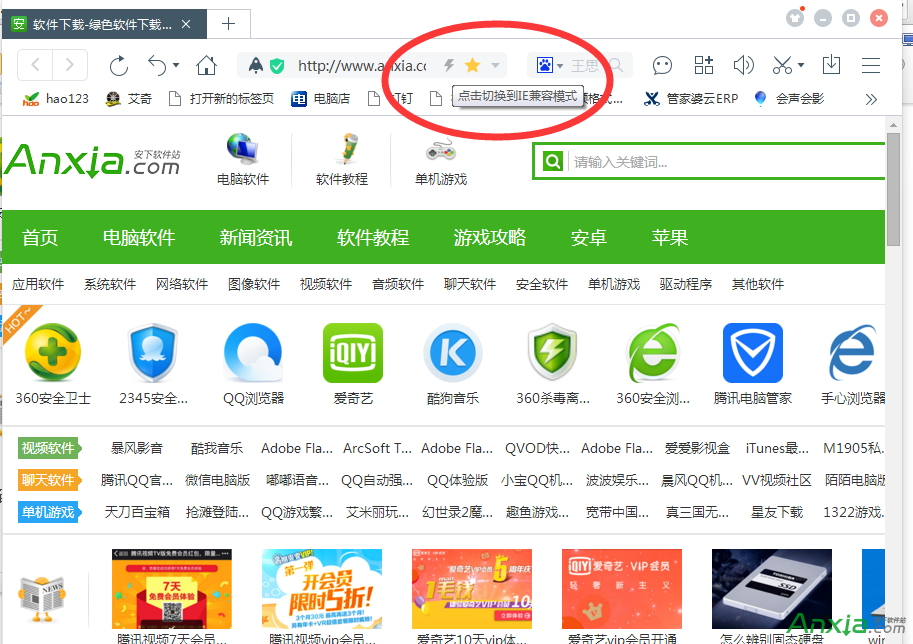Open the 应用软件 subcategory

[x=38, y=284]
